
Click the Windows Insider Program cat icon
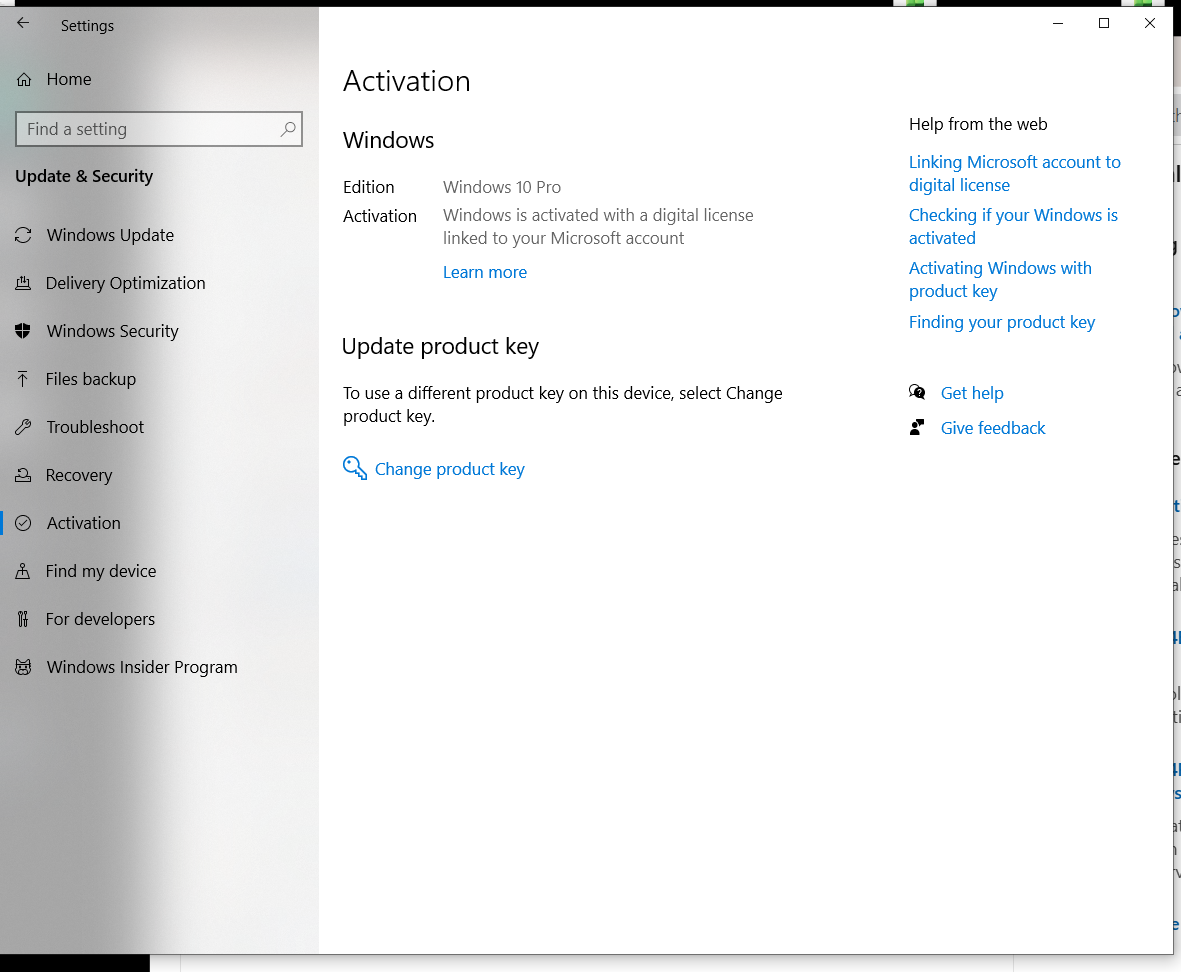click(23, 667)
